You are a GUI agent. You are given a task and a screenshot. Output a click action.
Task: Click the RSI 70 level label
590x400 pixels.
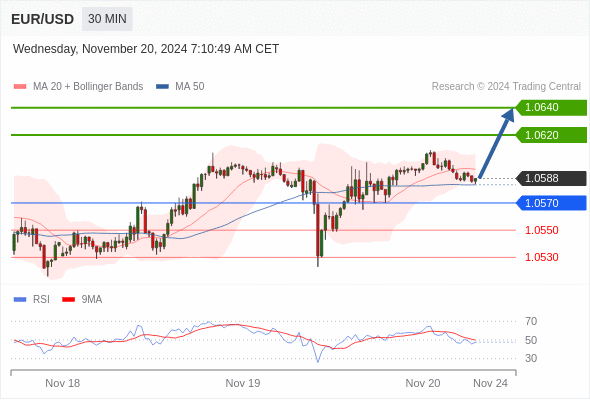click(x=531, y=321)
